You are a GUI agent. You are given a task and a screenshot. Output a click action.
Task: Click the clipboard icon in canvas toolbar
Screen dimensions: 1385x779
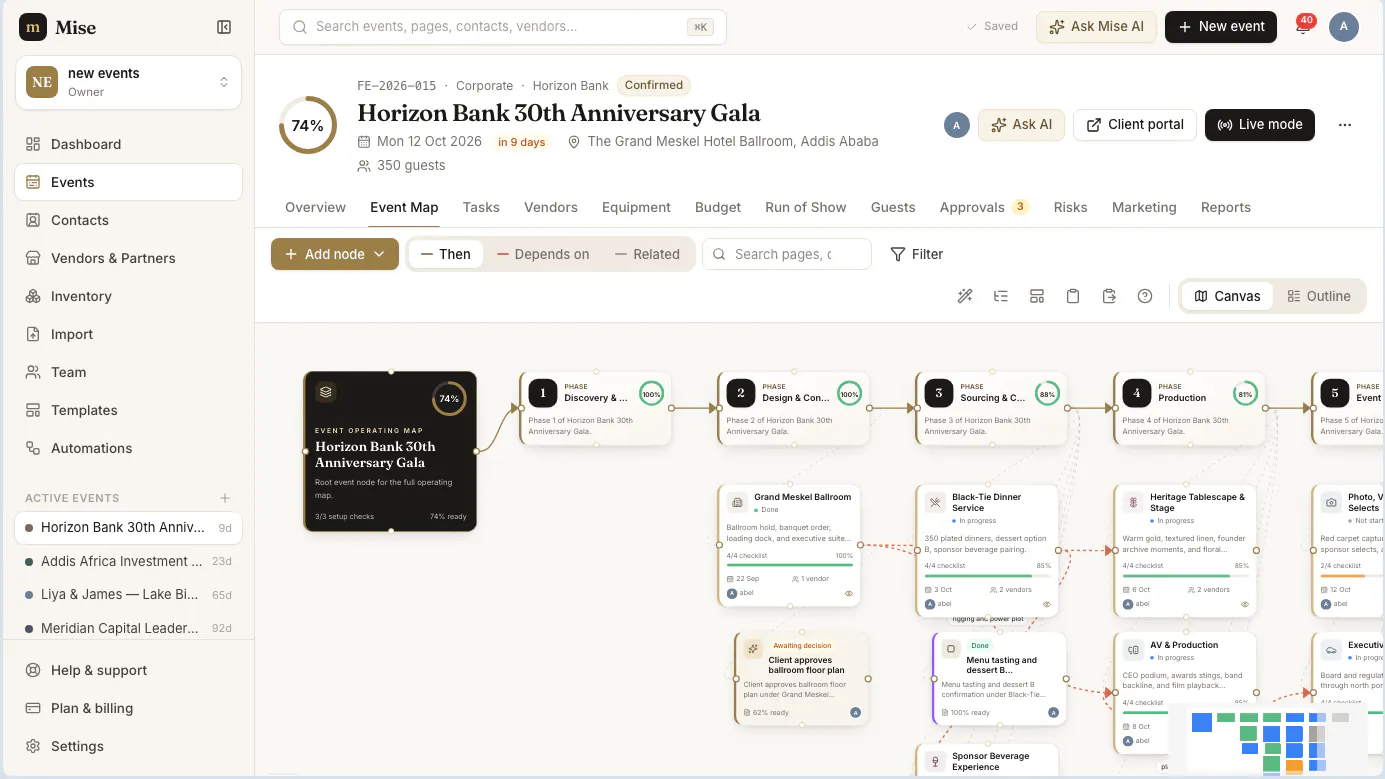(x=1073, y=296)
